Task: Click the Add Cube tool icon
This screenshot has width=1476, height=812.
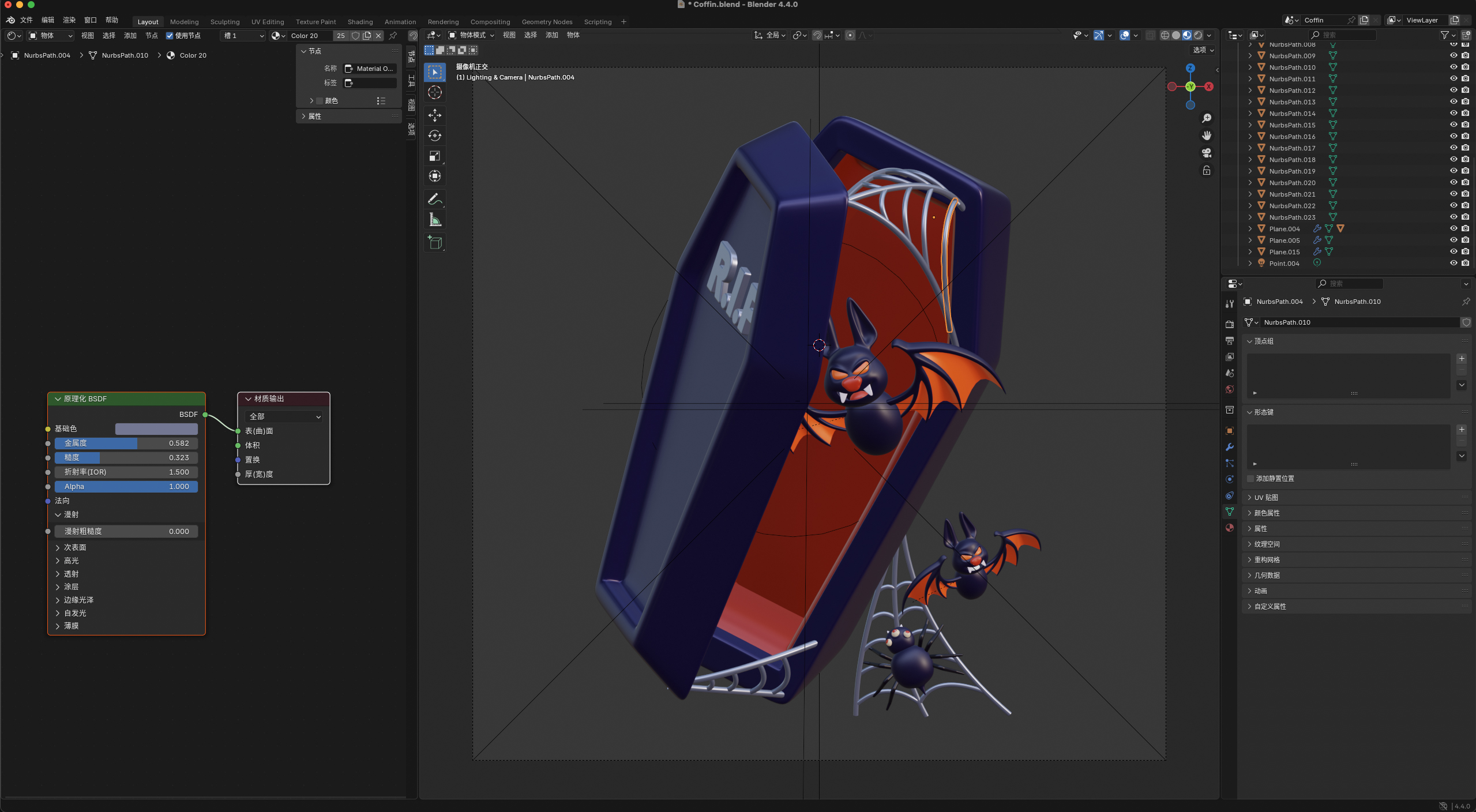Action: pos(435,243)
